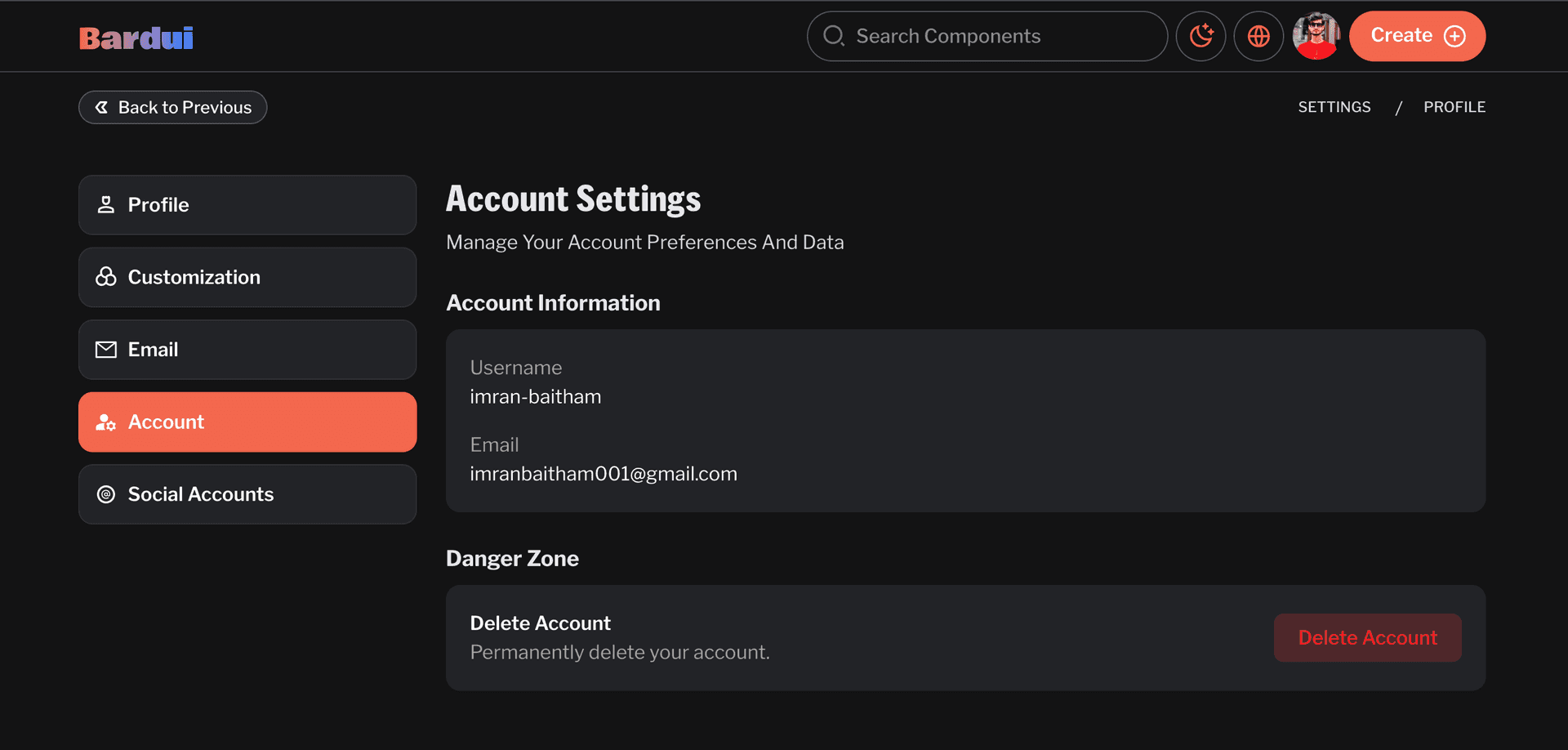Open the language globe selector
The image size is (1568, 750).
(x=1258, y=36)
